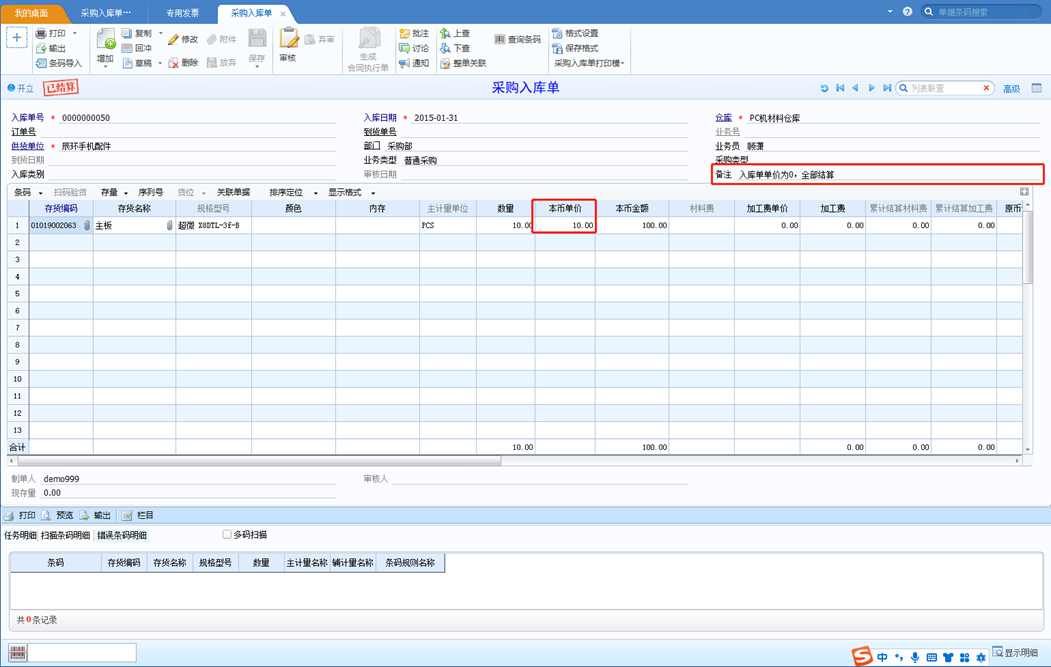Expand the 显示格式 dropdown

(373, 193)
